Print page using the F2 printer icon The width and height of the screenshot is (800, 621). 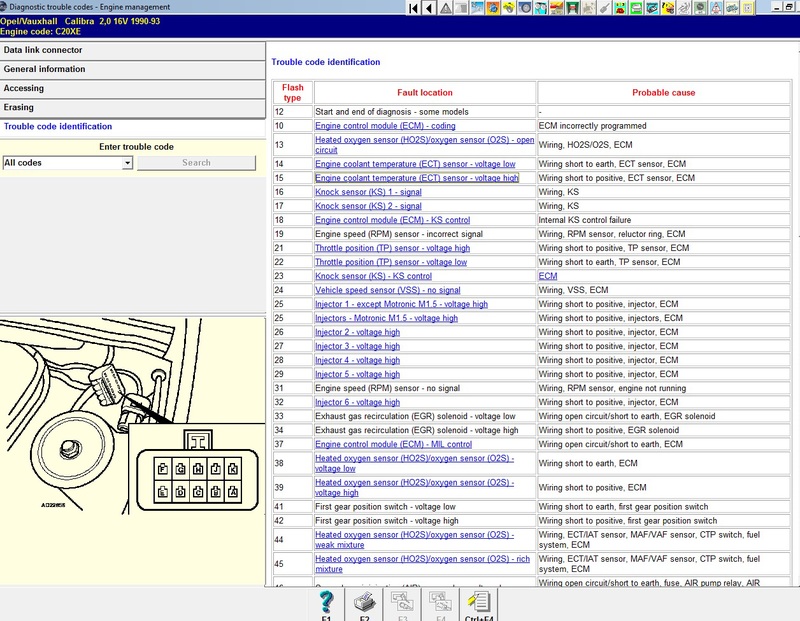pos(364,605)
